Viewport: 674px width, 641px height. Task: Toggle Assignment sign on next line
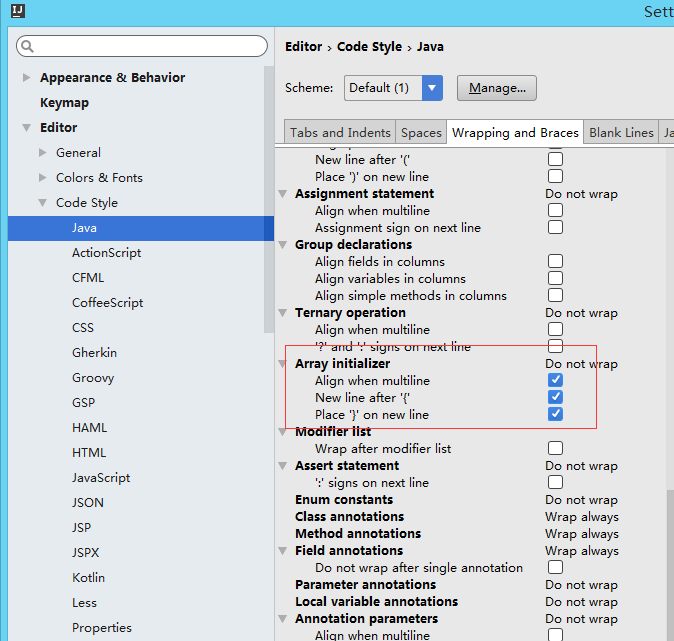coord(555,227)
